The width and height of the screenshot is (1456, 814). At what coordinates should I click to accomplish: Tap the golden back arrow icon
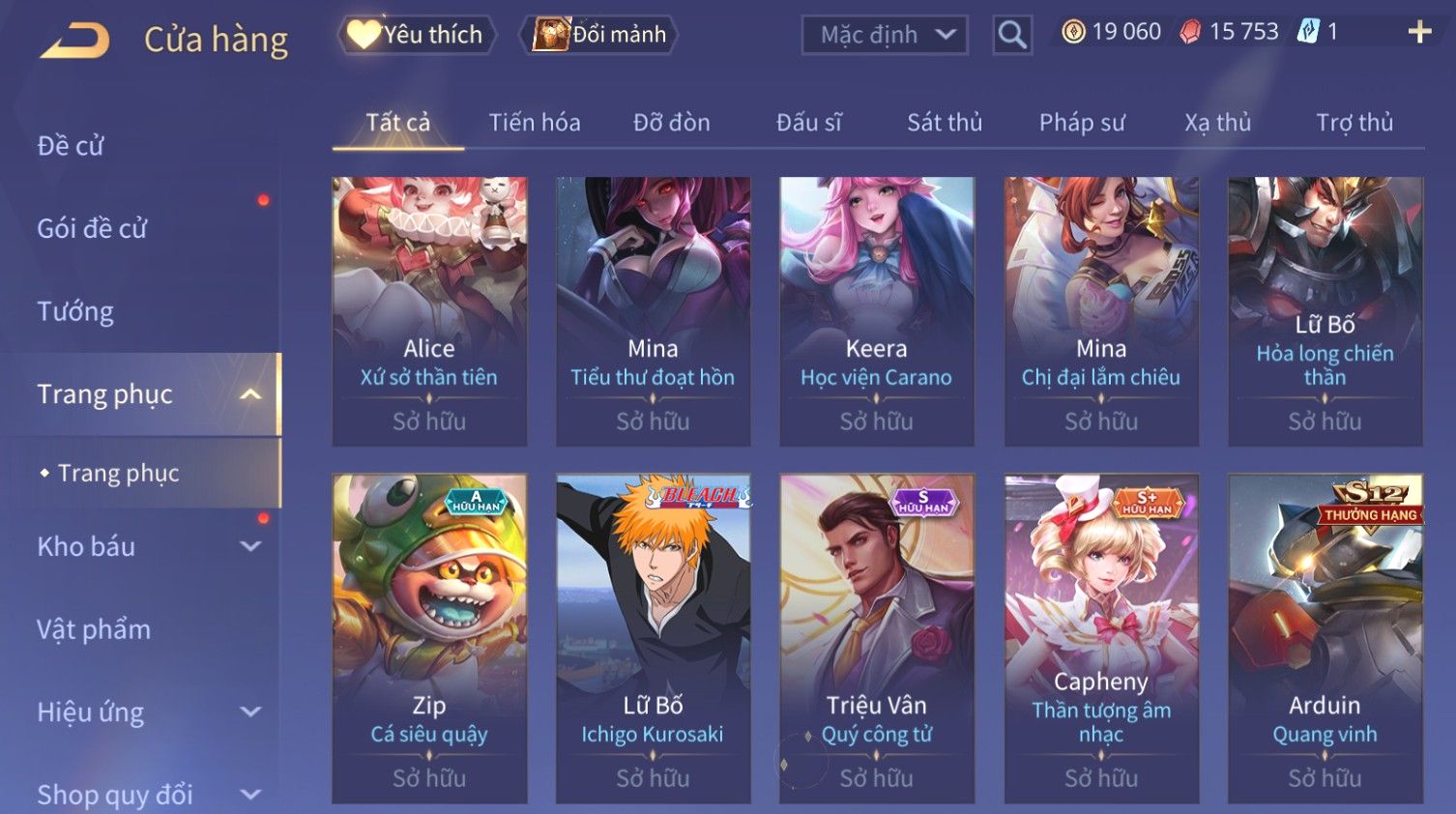tap(74, 42)
